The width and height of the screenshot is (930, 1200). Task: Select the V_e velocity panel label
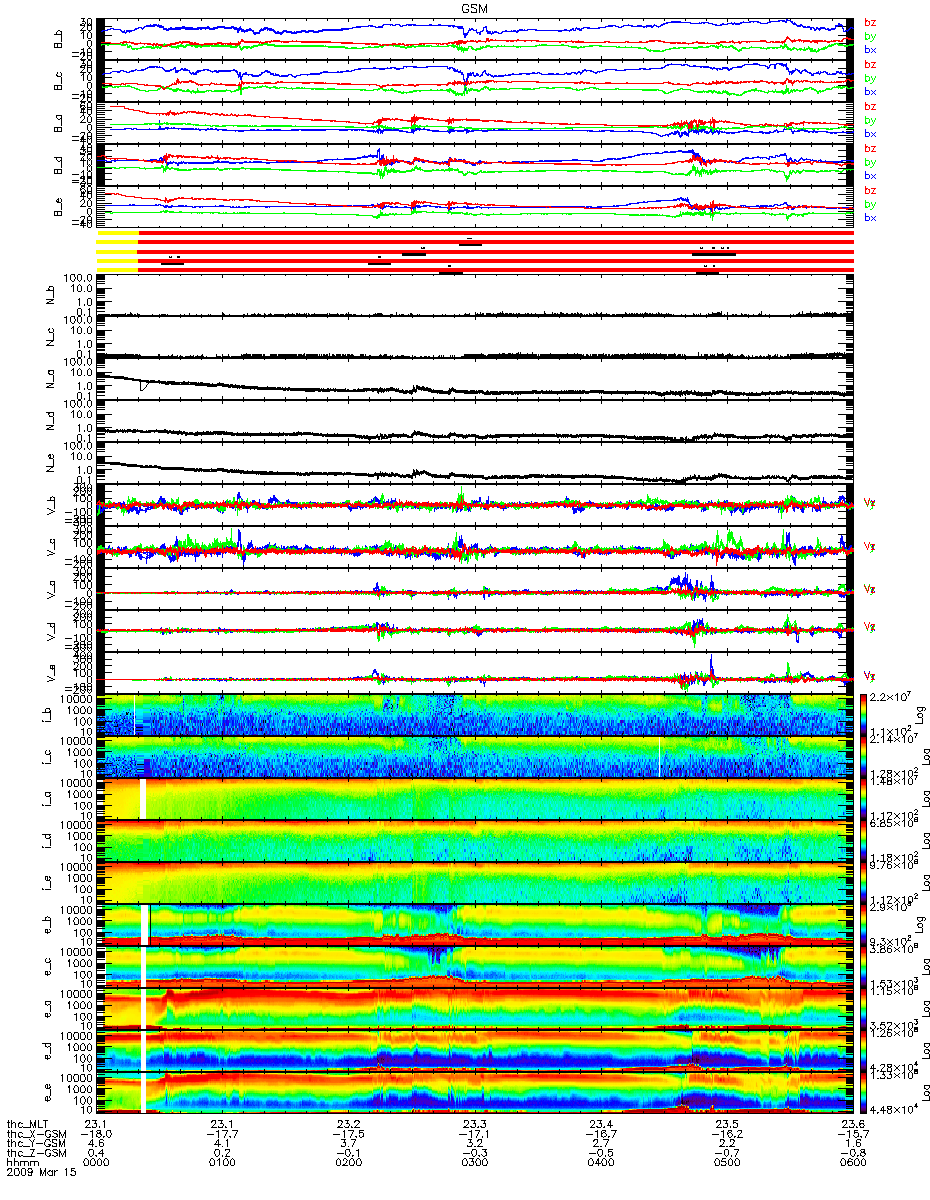pos(50,673)
